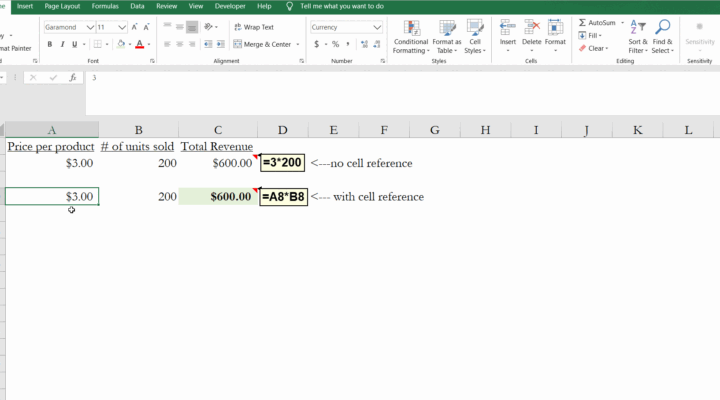Click the Insert Function fx icon
The width and height of the screenshot is (720, 400).
(71, 77)
